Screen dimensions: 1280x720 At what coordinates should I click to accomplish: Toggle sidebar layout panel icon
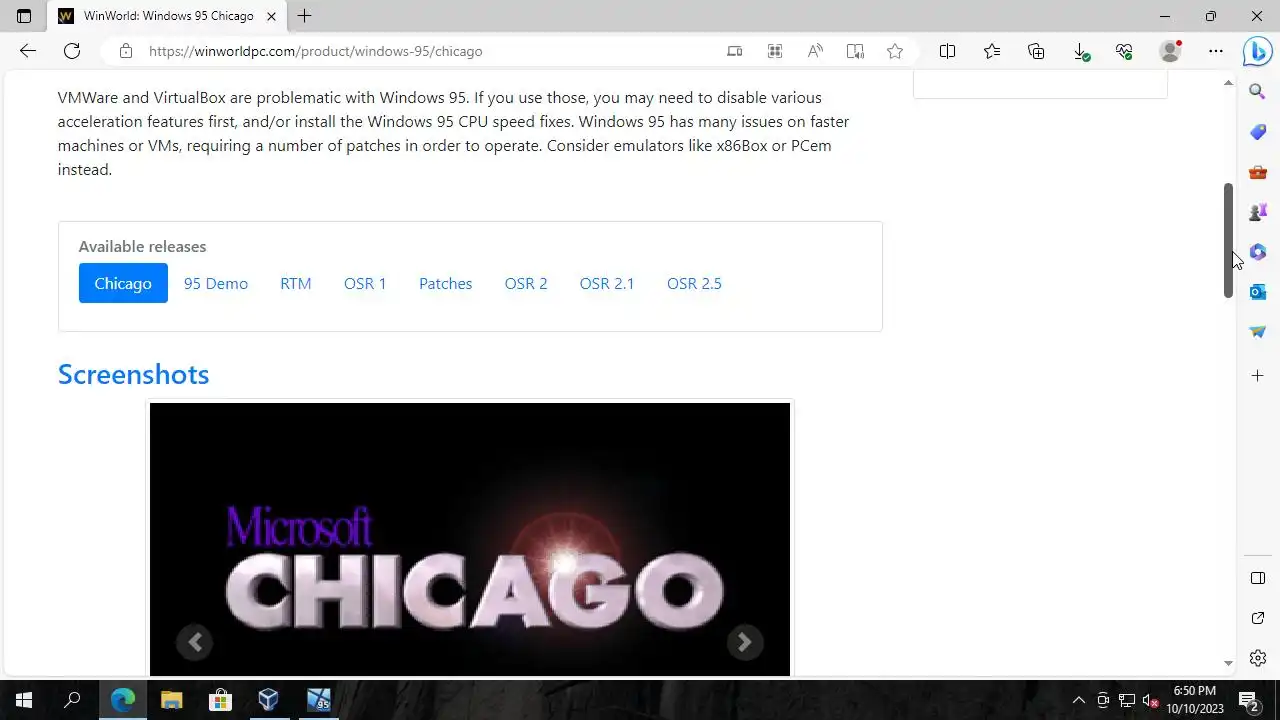click(x=1258, y=578)
